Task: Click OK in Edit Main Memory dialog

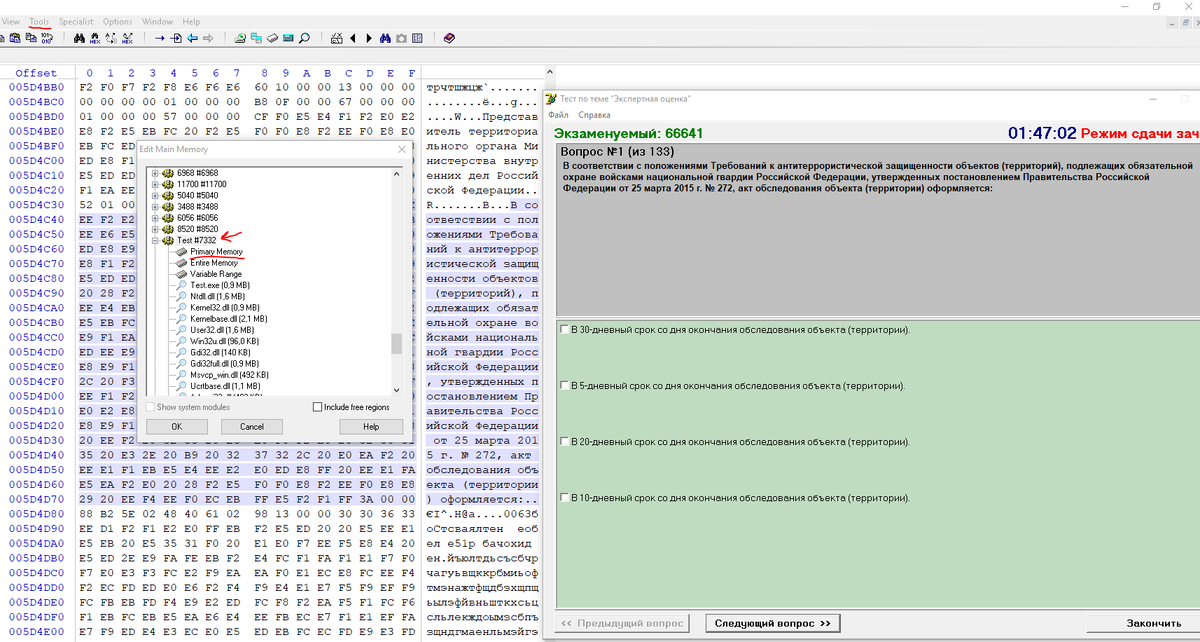Action: coord(176,426)
